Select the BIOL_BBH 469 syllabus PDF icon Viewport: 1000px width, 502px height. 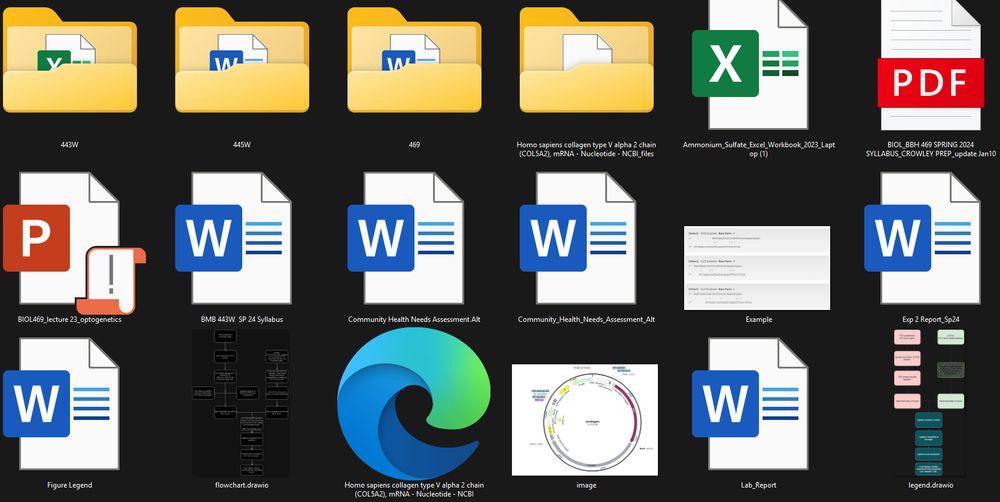[930, 64]
